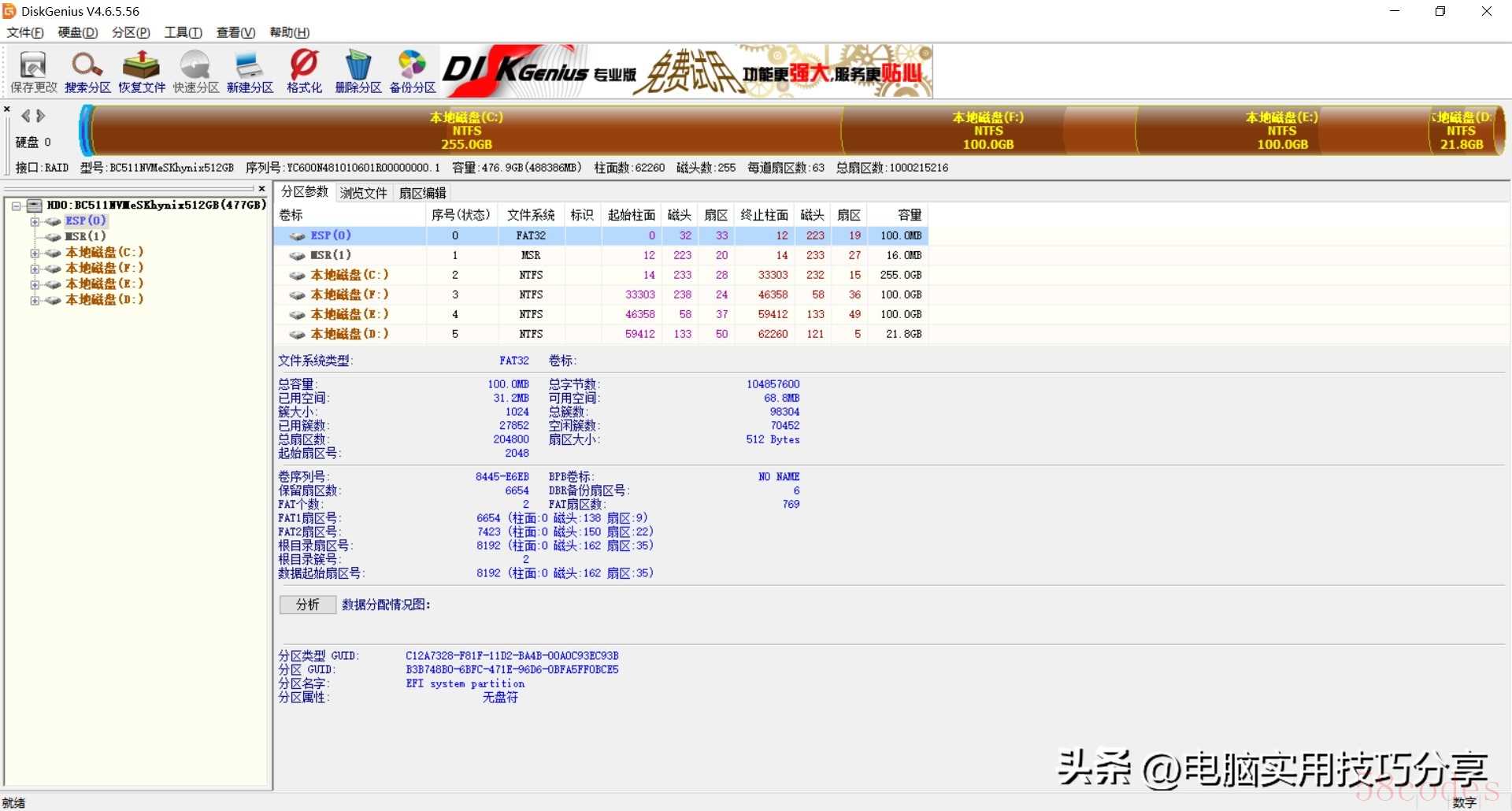This screenshot has height=811, width=1512.
Task: Open the 帮助(H) menu
Action: click(x=289, y=32)
